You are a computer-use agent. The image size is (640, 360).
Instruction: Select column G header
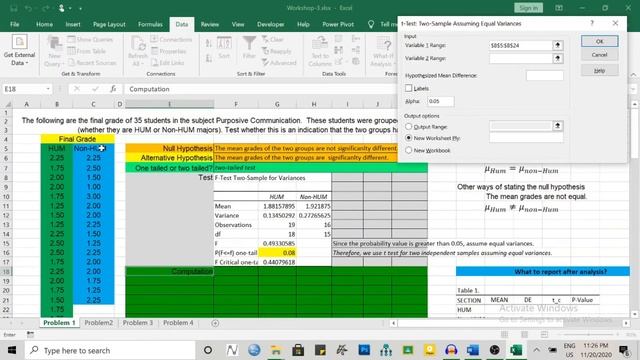click(x=277, y=104)
